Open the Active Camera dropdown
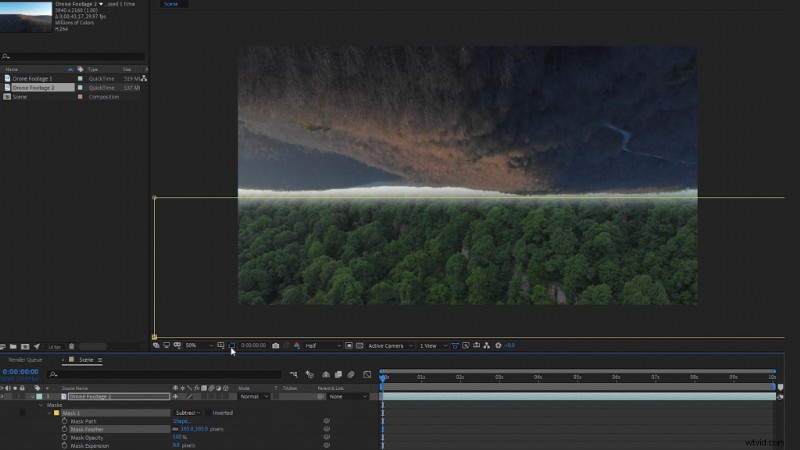This screenshot has width=800, height=450. 390,345
